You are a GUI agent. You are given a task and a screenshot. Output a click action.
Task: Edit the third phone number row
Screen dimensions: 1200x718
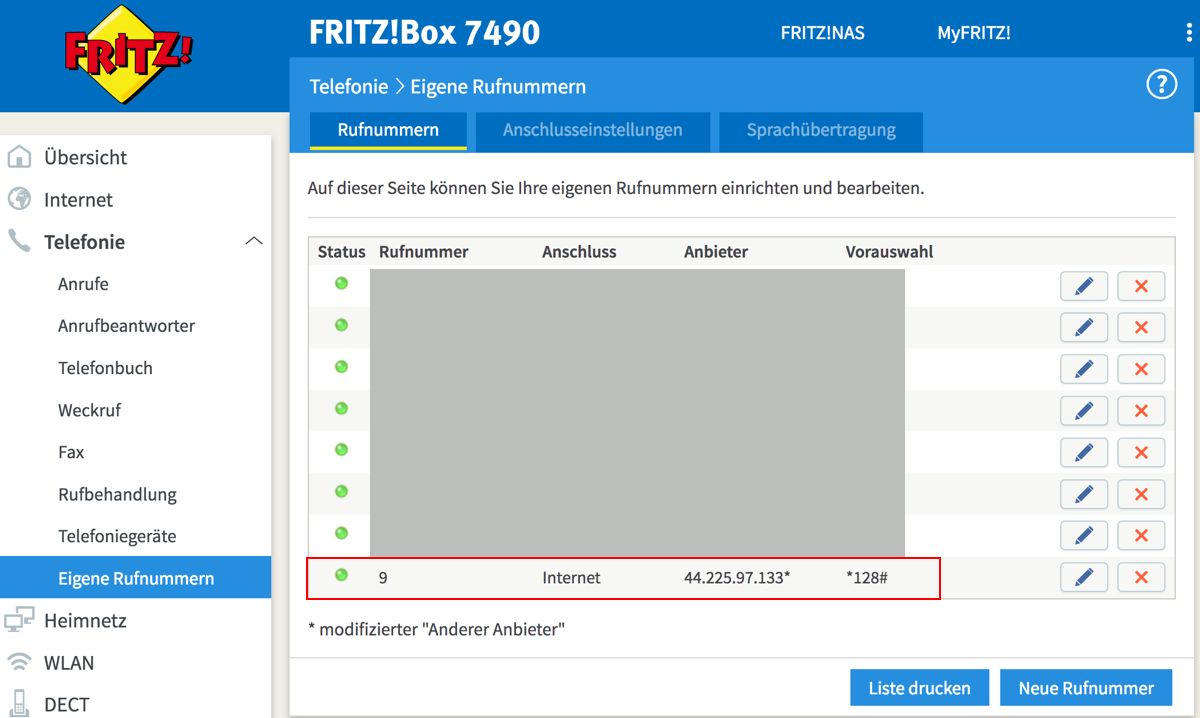[x=1084, y=370]
